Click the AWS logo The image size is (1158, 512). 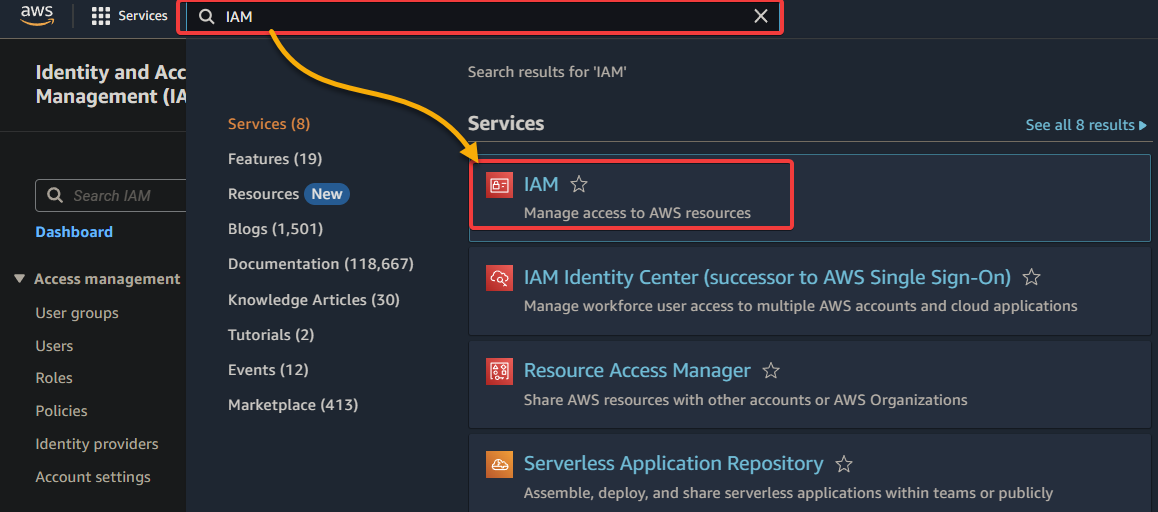(37, 16)
